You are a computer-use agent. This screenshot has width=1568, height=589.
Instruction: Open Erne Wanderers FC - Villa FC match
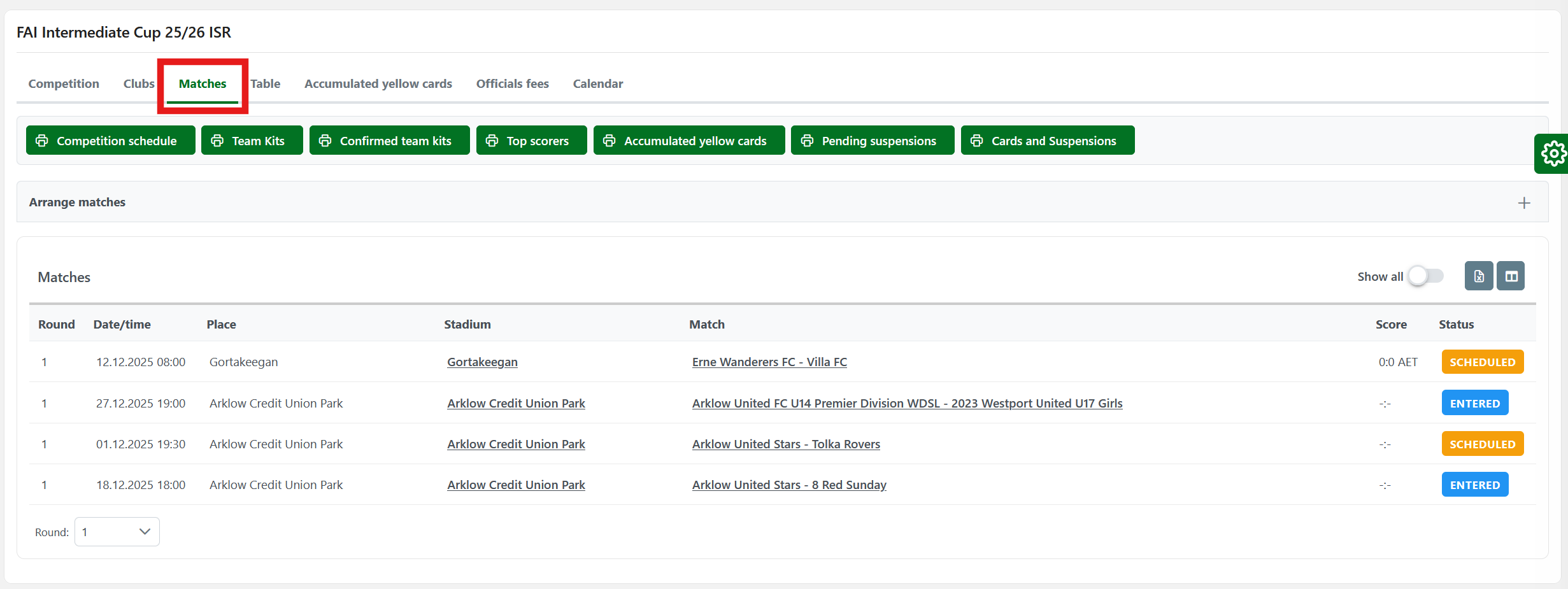[769, 362]
